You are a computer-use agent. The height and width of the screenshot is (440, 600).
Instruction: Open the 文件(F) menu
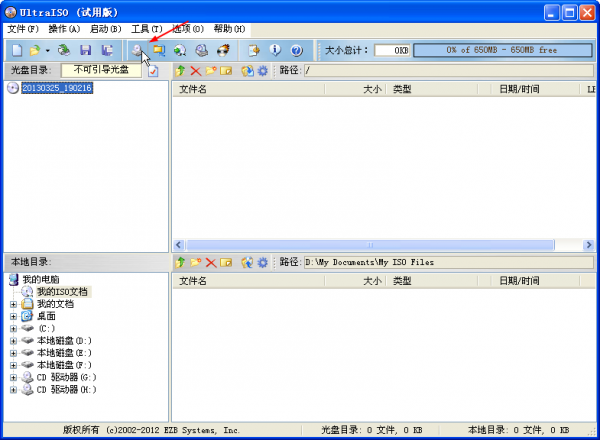point(23,29)
